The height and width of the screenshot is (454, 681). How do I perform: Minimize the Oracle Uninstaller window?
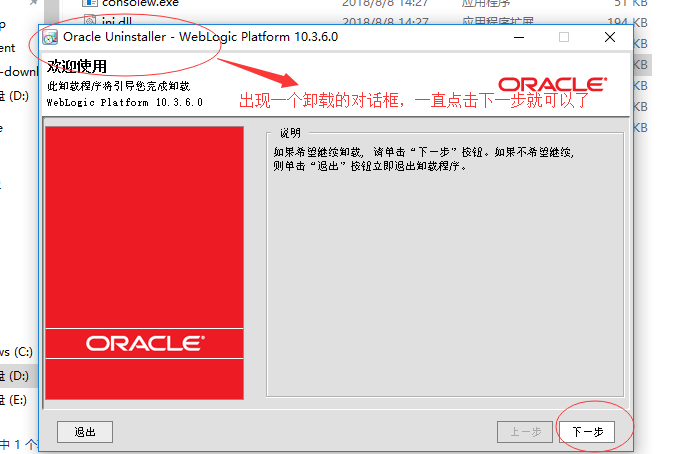[x=519, y=37]
